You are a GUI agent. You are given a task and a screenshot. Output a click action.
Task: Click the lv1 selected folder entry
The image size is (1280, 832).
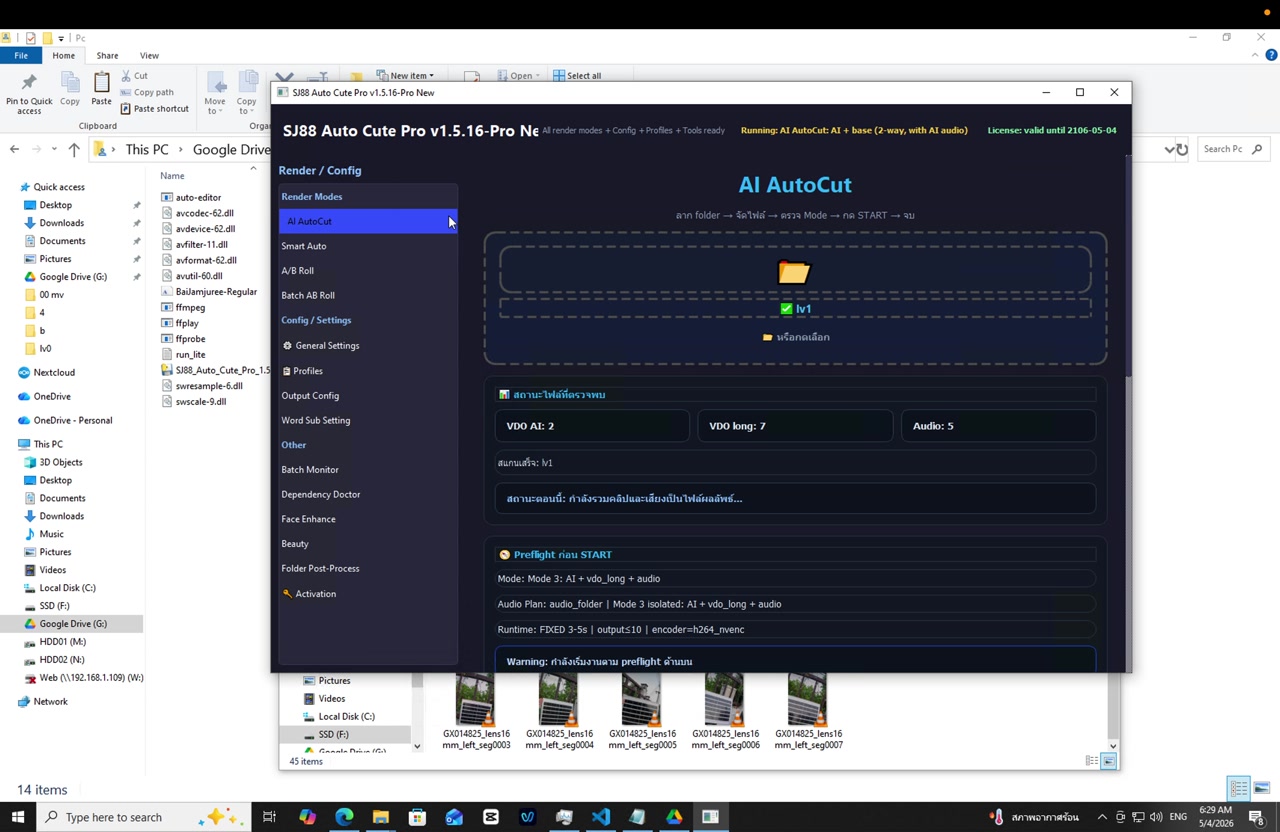(x=795, y=309)
